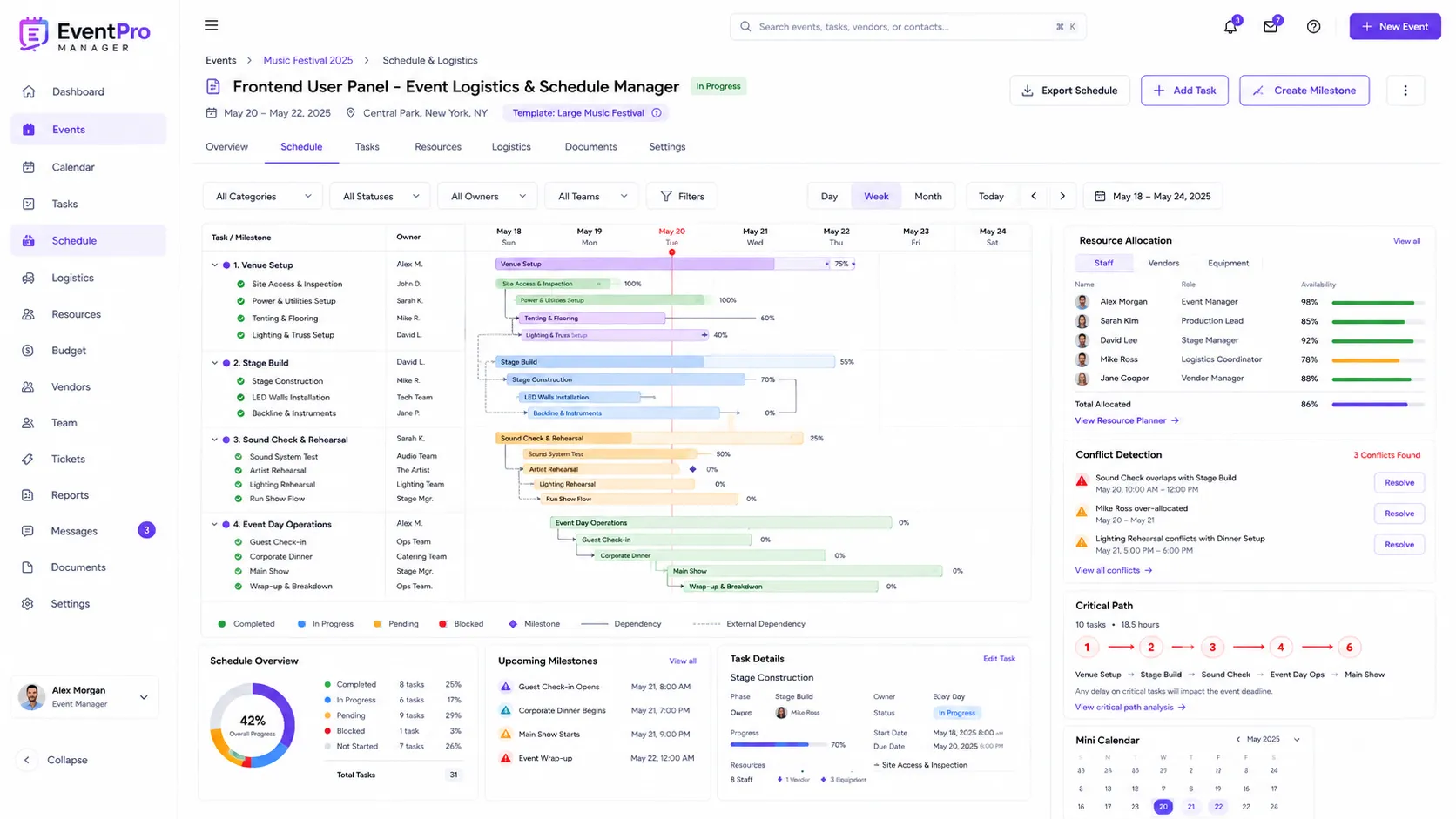Collapse the 2. Stage Build group
This screenshot has width=1456, height=819.
(x=215, y=363)
